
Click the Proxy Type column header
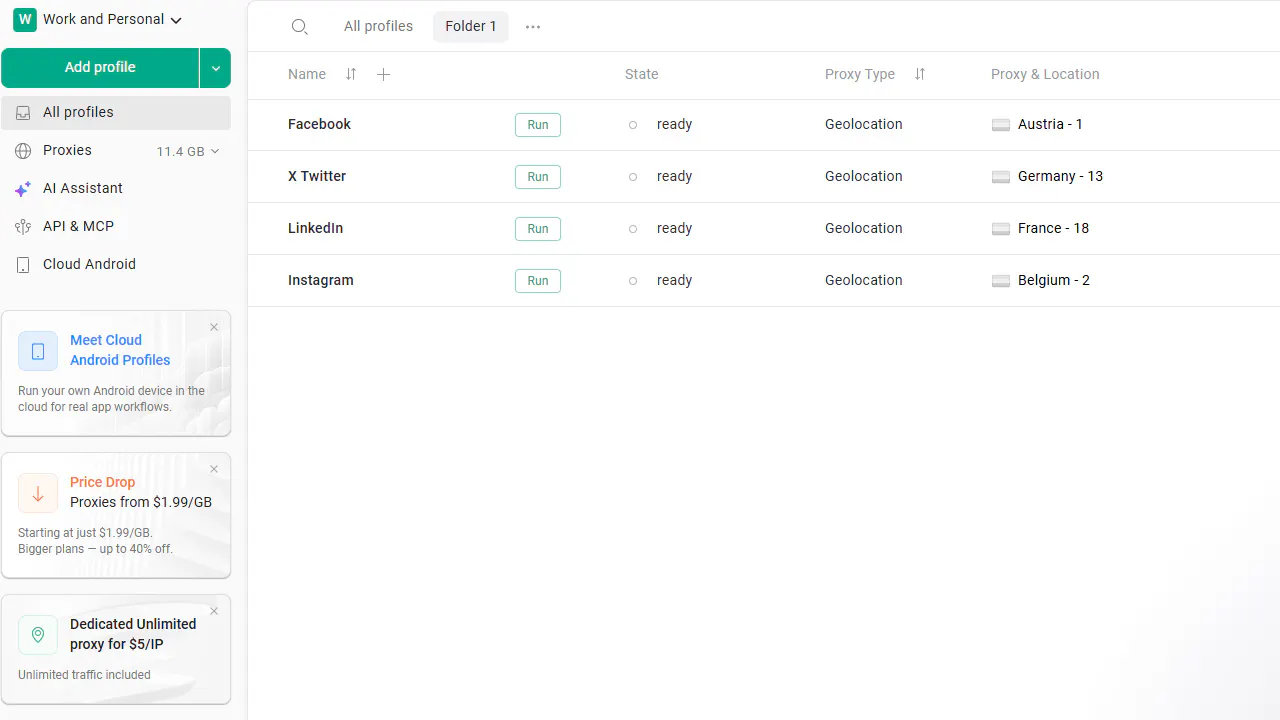tap(860, 74)
